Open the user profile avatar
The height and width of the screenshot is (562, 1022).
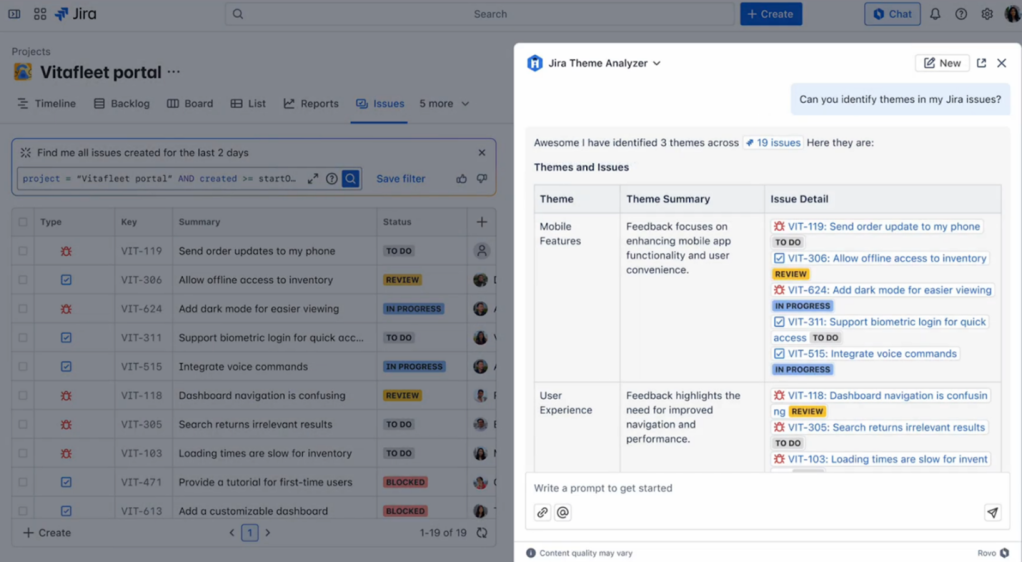1014,14
